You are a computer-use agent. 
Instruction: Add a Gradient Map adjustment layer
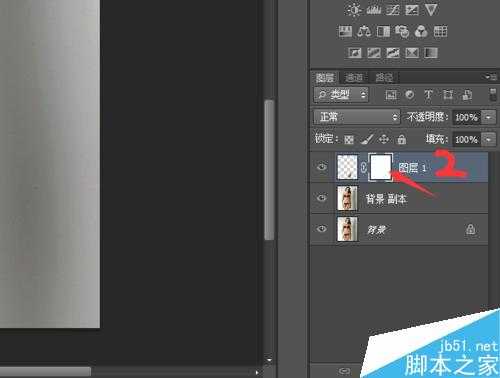[x=431, y=53]
